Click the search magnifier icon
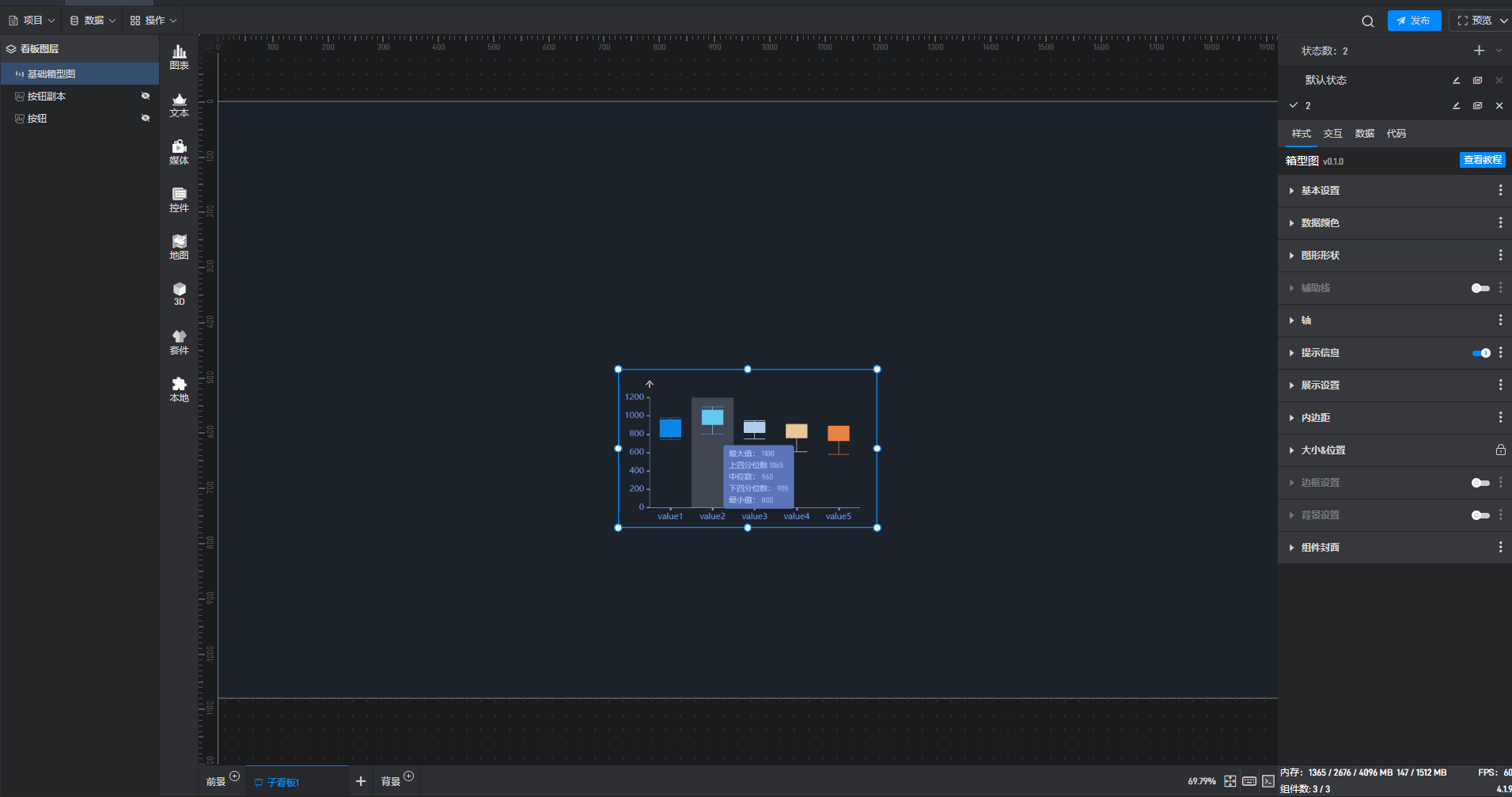1512x797 pixels. [x=1367, y=21]
